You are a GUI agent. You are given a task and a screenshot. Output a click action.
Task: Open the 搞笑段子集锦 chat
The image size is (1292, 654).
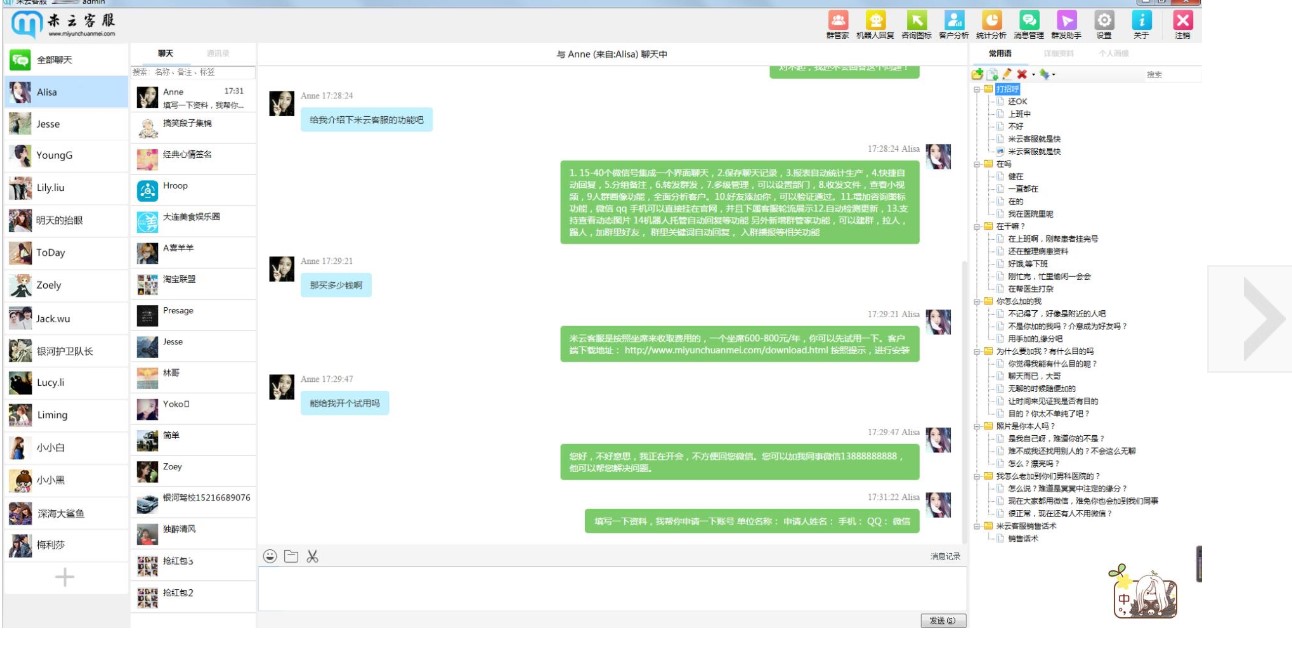[x=193, y=128]
